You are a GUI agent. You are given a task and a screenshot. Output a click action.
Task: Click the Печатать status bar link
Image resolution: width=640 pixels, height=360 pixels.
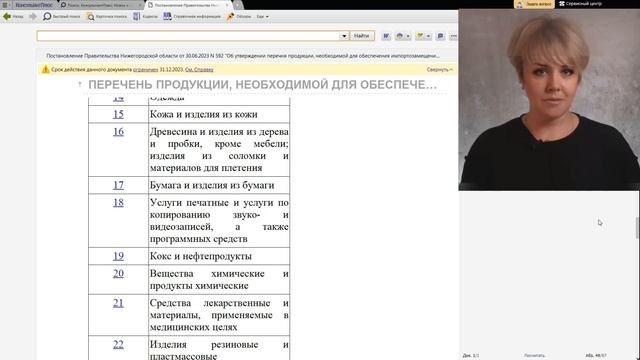click(x=534, y=356)
